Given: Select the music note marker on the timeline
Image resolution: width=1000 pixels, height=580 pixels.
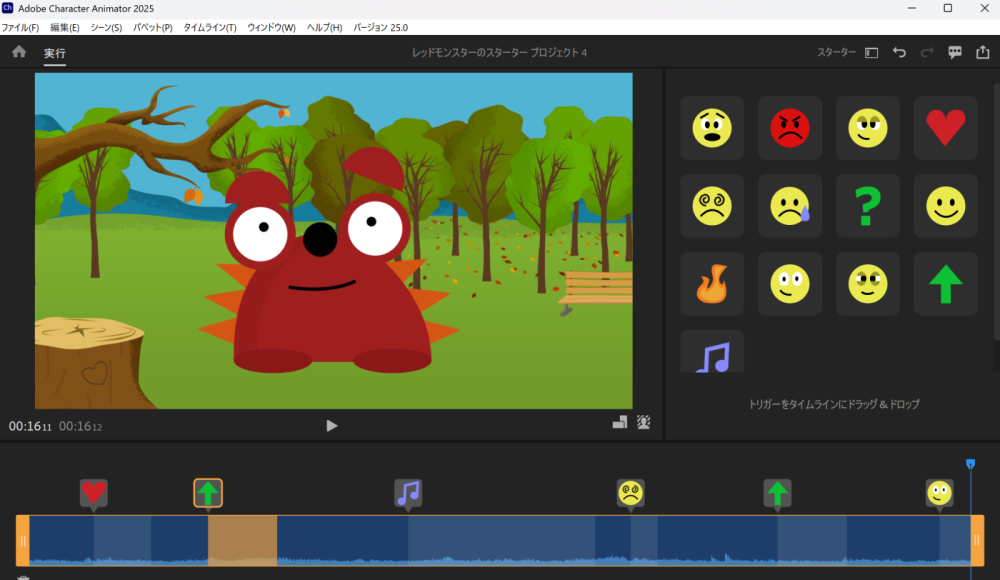Looking at the screenshot, I should pyautogui.click(x=408, y=492).
